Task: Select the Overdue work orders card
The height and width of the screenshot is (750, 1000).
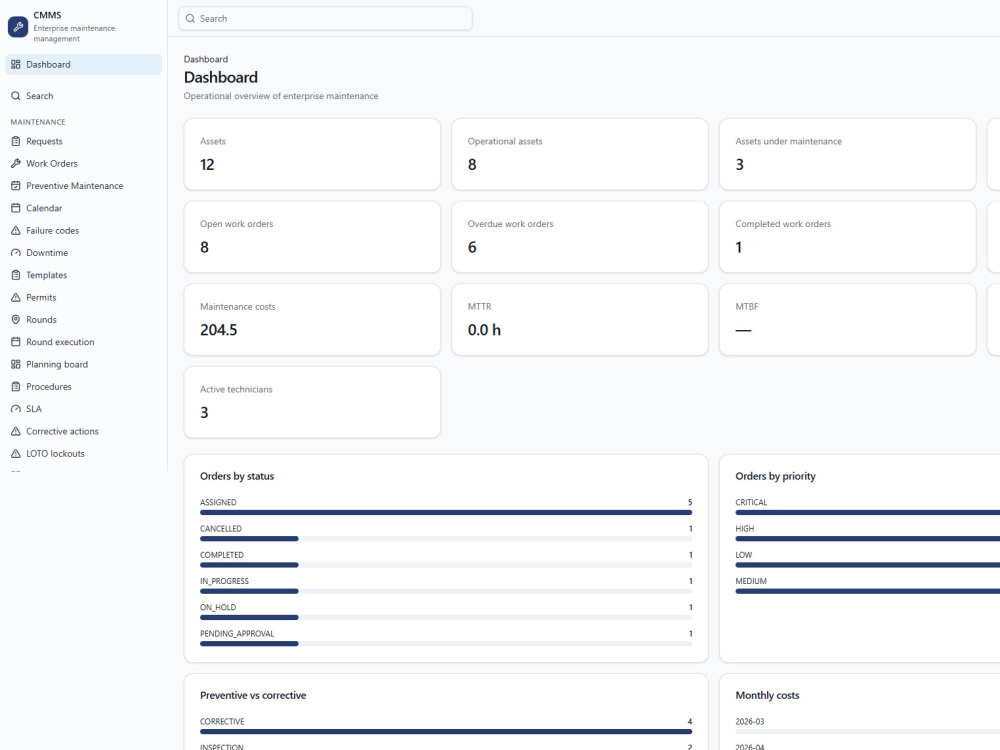Action: pos(580,237)
